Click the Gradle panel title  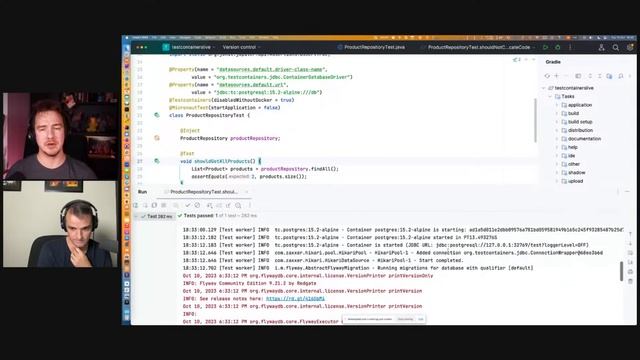pos(553,62)
